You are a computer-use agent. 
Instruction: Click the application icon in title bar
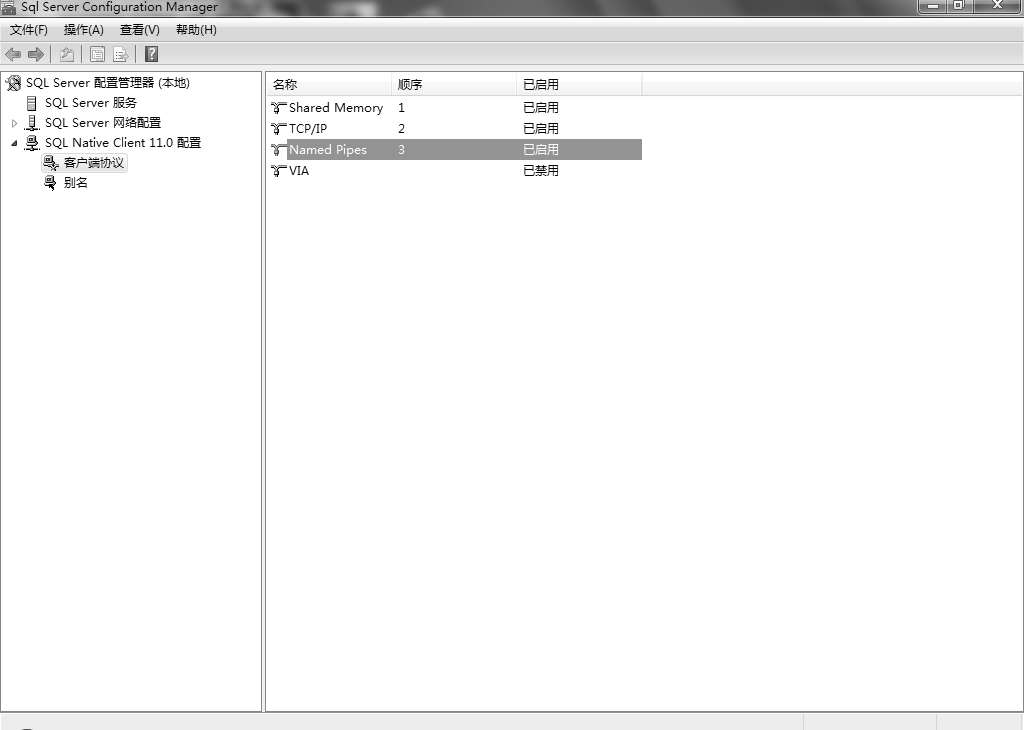point(8,7)
